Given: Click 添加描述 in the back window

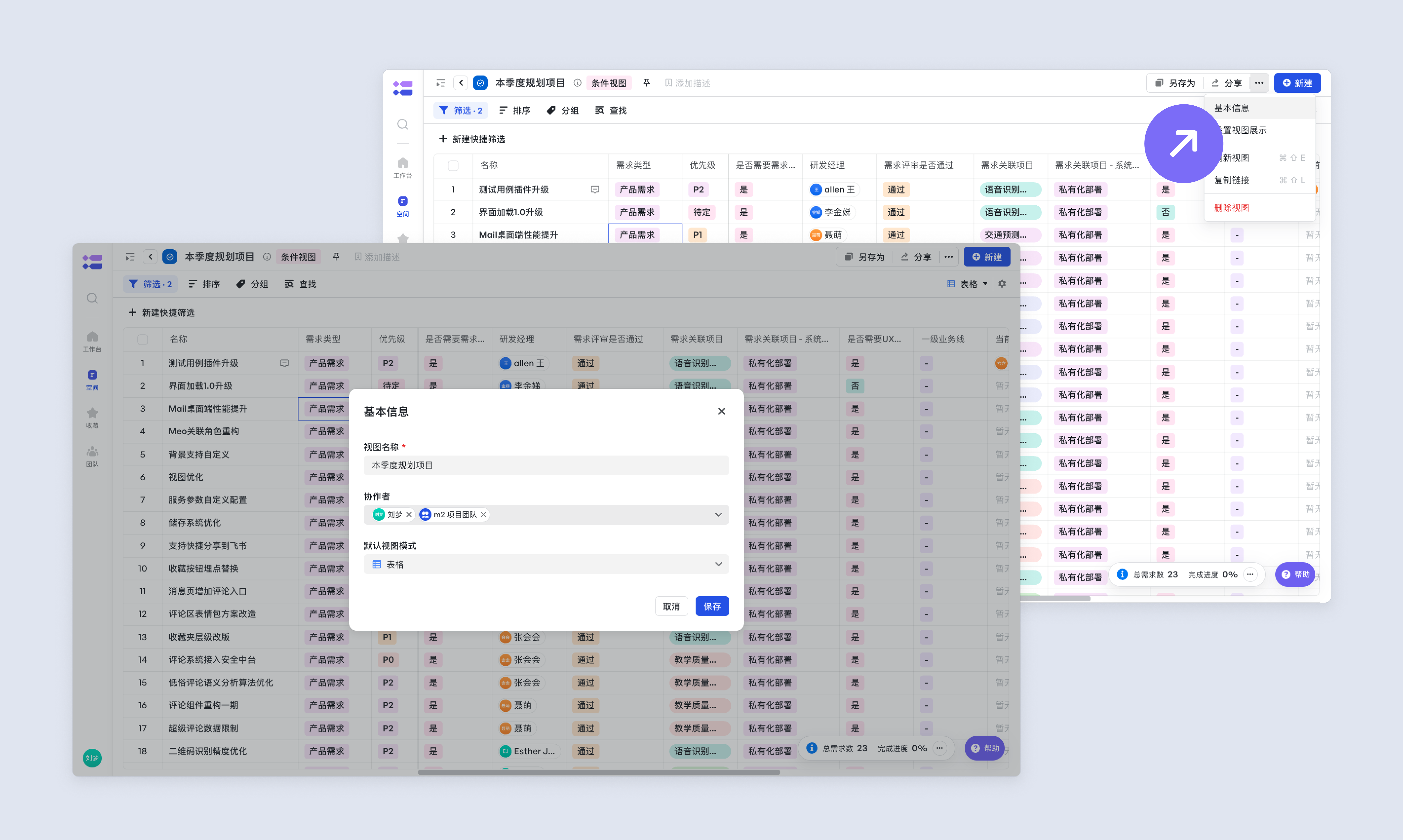Looking at the screenshot, I should 687,83.
